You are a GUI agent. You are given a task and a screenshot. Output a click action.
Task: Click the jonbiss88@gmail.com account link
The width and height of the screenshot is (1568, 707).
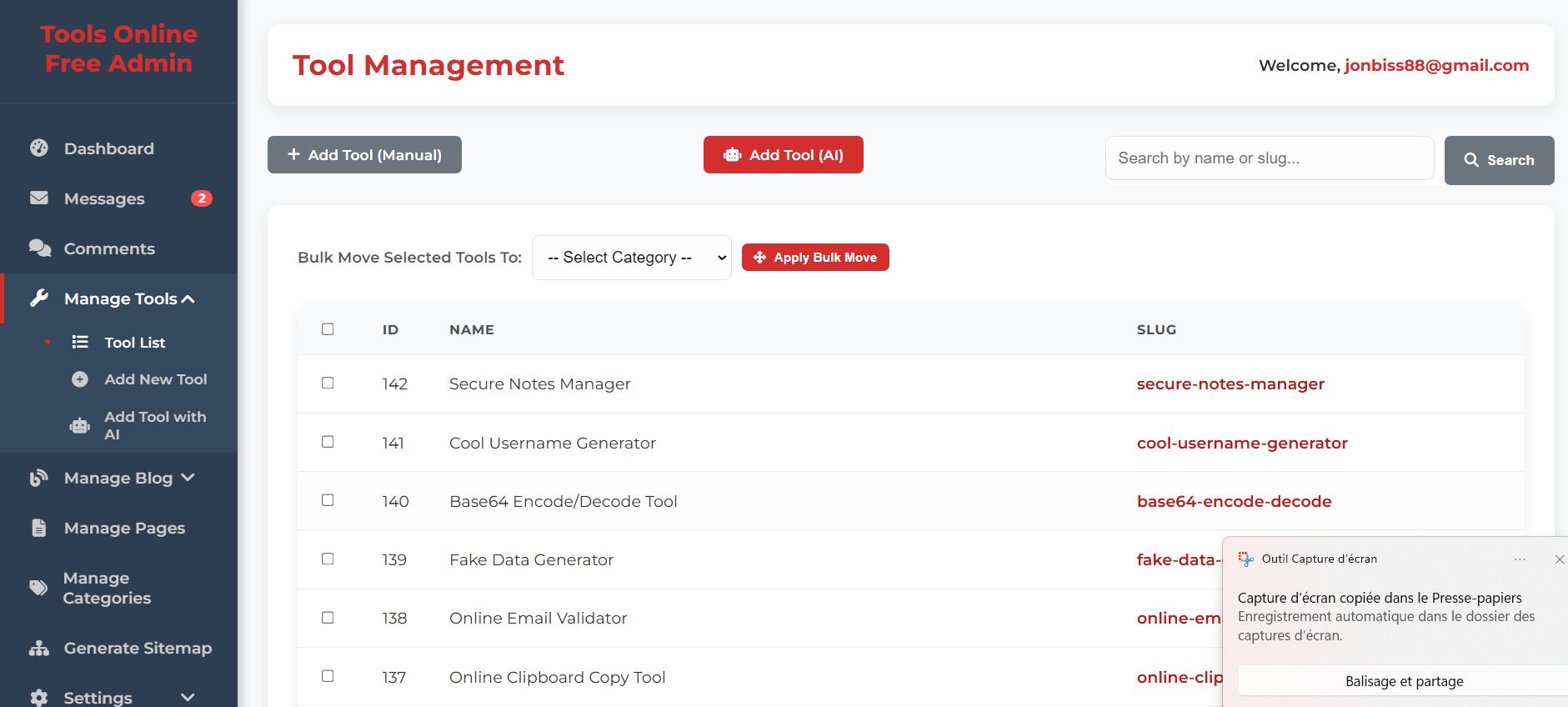click(x=1436, y=66)
